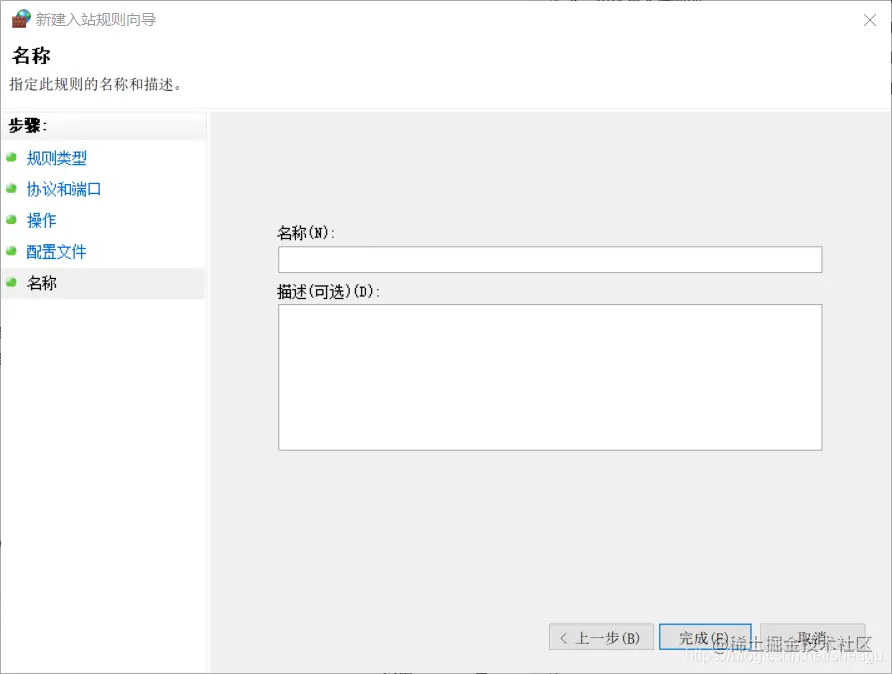Click the highlighted 名称 step entry

click(x=41, y=283)
